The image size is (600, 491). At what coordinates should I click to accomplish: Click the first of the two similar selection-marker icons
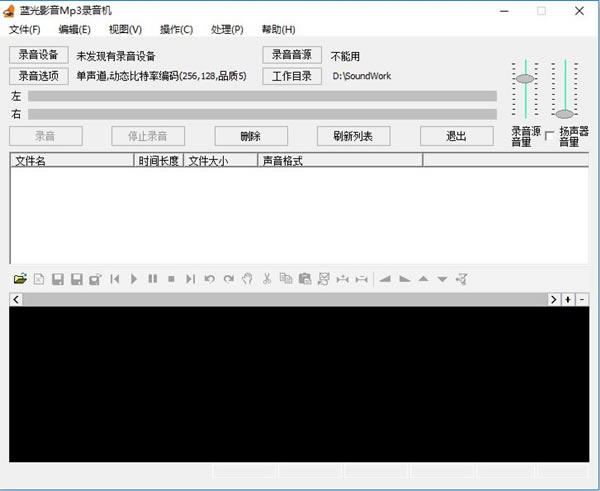click(342, 279)
